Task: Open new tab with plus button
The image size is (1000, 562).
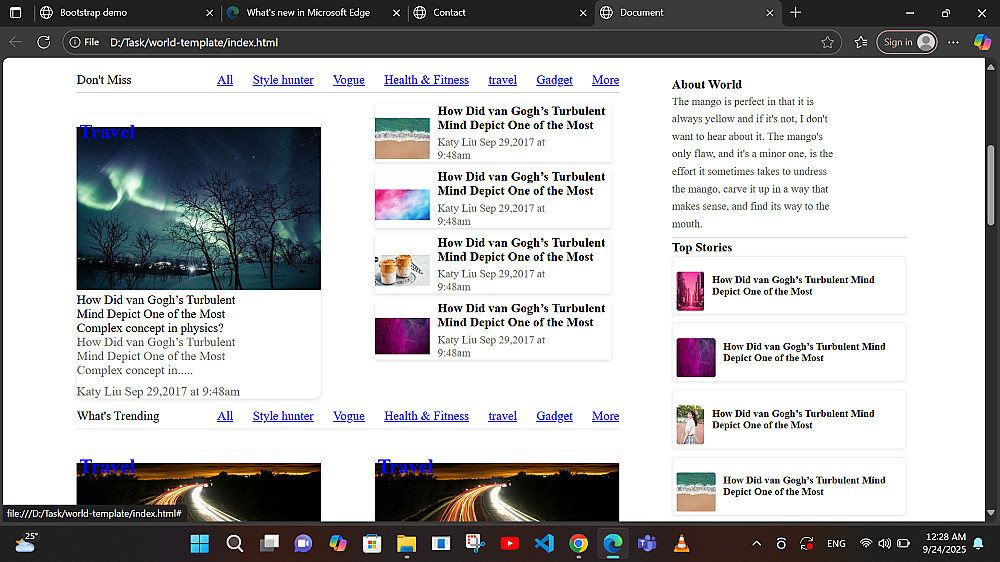Action: [x=795, y=12]
